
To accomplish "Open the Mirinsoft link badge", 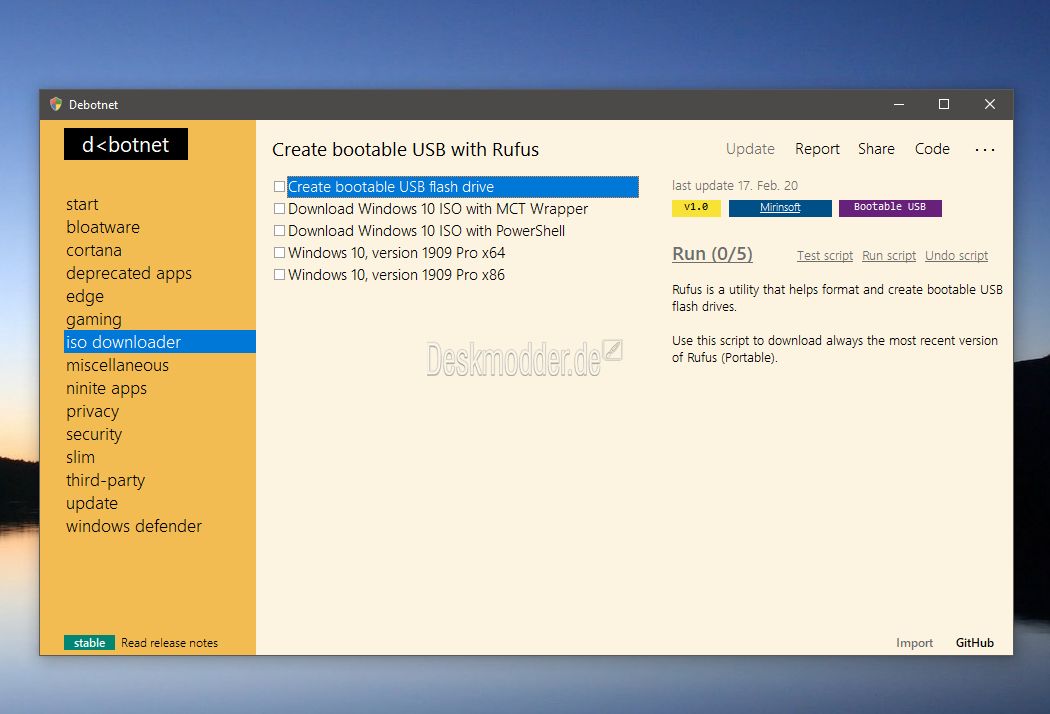I will tap(780, 208).
